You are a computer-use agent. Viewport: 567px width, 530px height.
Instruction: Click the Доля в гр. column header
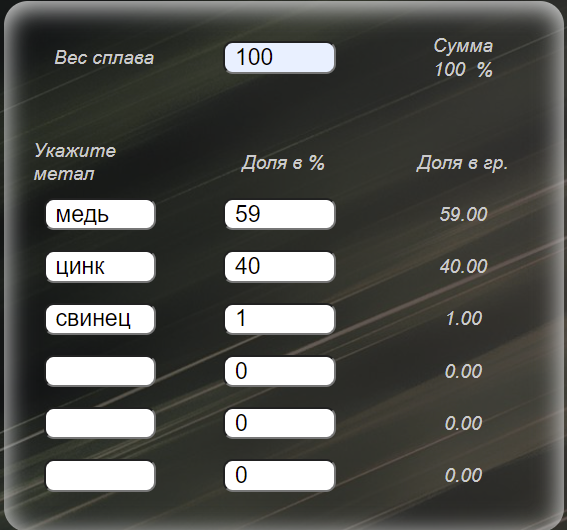(x=462, y=164)
